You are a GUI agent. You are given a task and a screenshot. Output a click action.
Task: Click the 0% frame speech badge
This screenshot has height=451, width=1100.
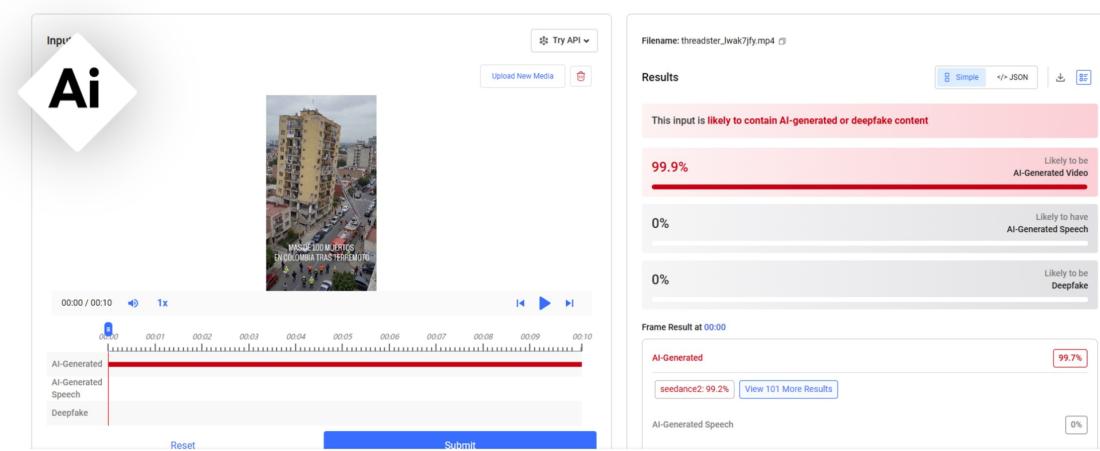(1075, 424)
